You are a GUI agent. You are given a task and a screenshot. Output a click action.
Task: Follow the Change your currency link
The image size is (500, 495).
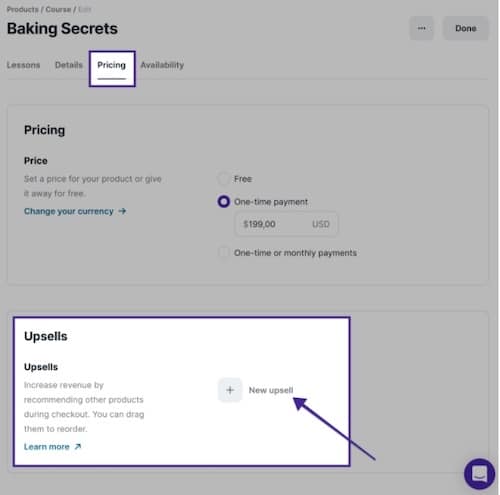(69, 211)
